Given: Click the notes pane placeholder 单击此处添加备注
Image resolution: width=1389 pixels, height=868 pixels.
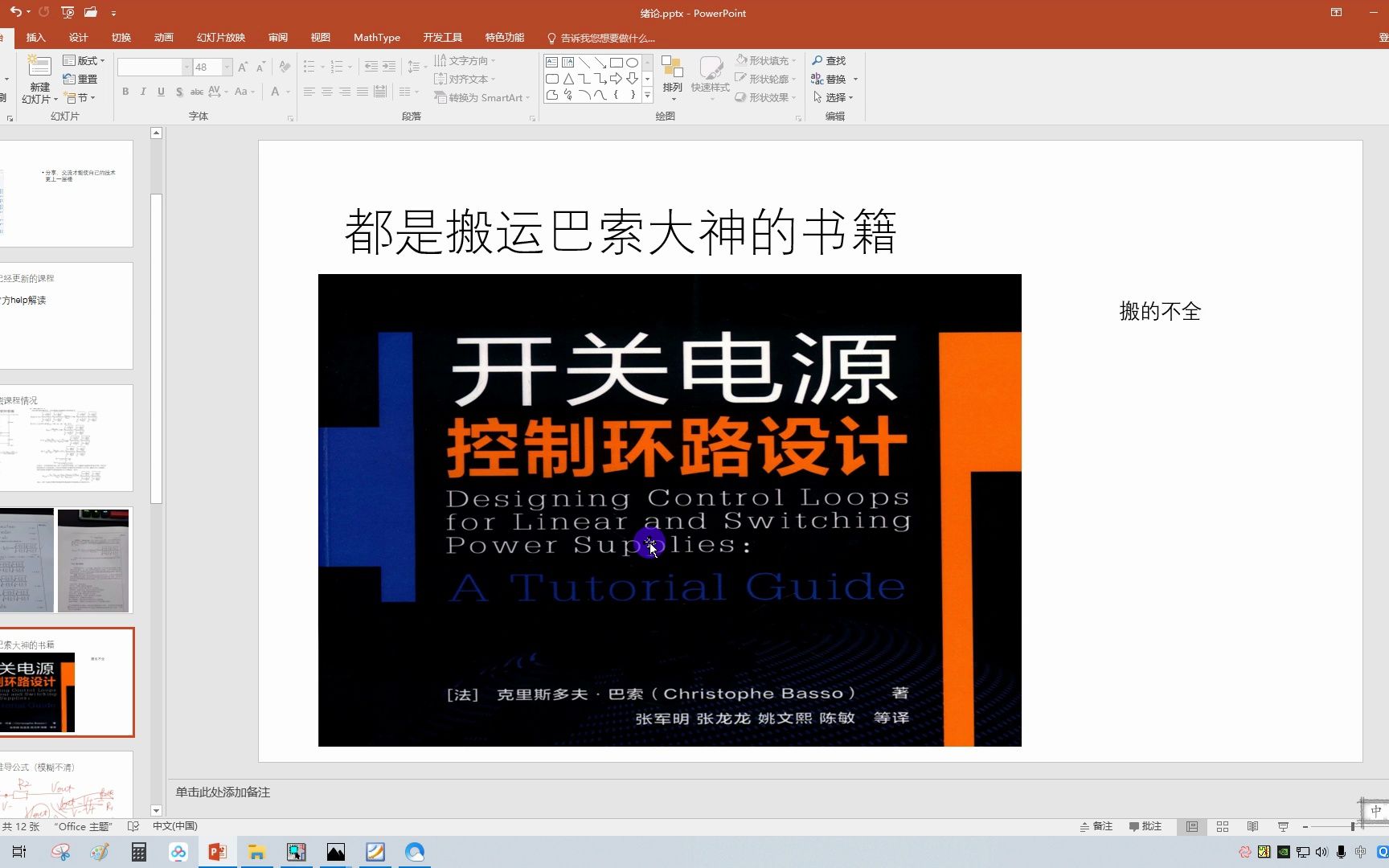Looking at the screenshot, I should 223,792.
